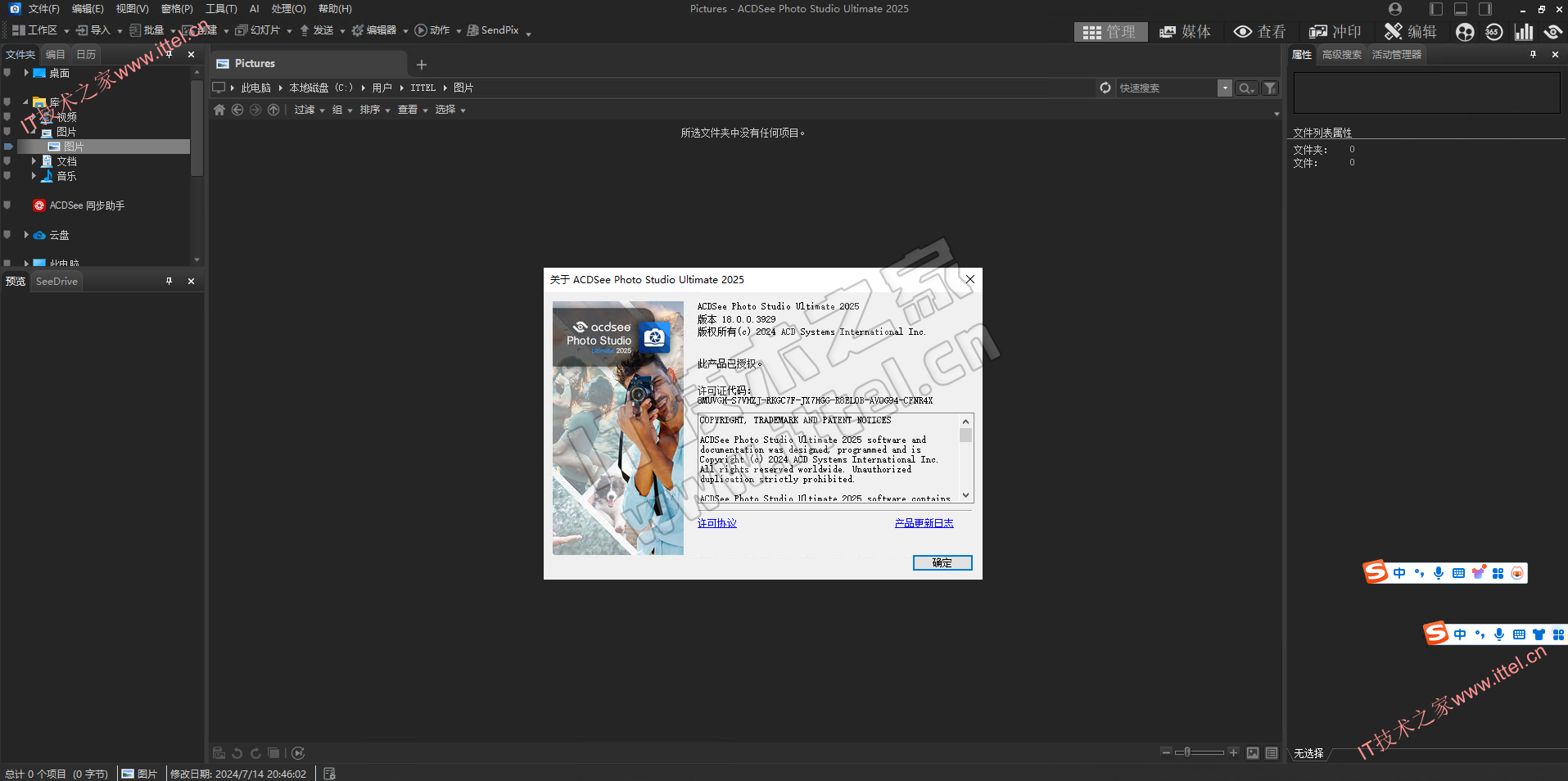Image resolution: width=1568 pixels, height=781 pixels.
Task: Open the People mode icon
Action: [x=1465, y=31]
